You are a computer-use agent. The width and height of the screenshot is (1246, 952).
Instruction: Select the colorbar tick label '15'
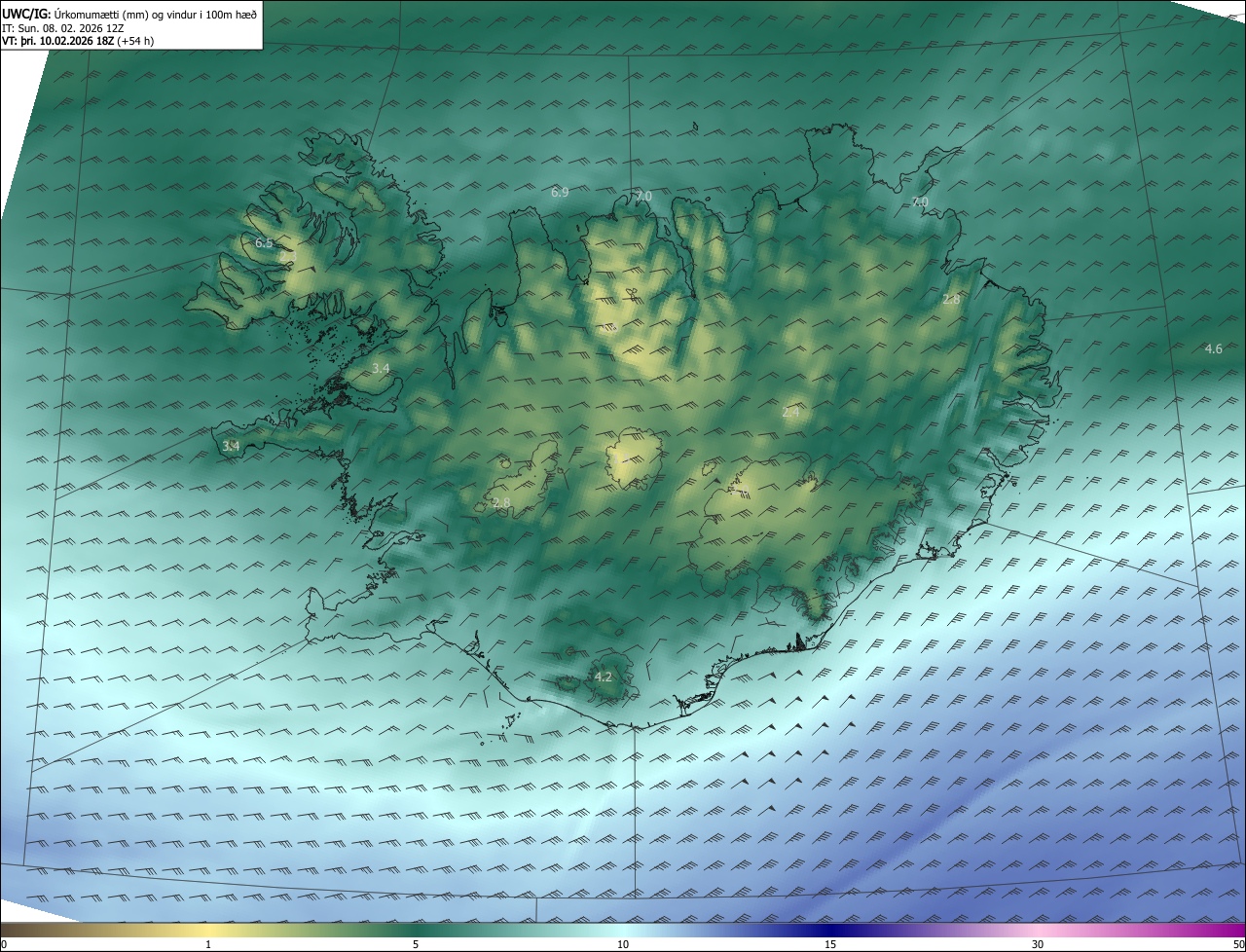(830, 944)
